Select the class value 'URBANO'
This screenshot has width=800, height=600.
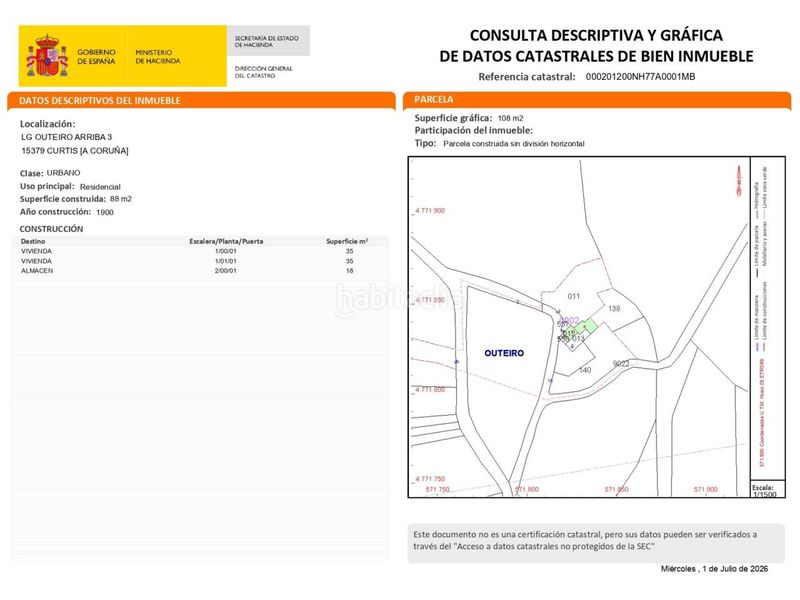click(x=63, y=173)
